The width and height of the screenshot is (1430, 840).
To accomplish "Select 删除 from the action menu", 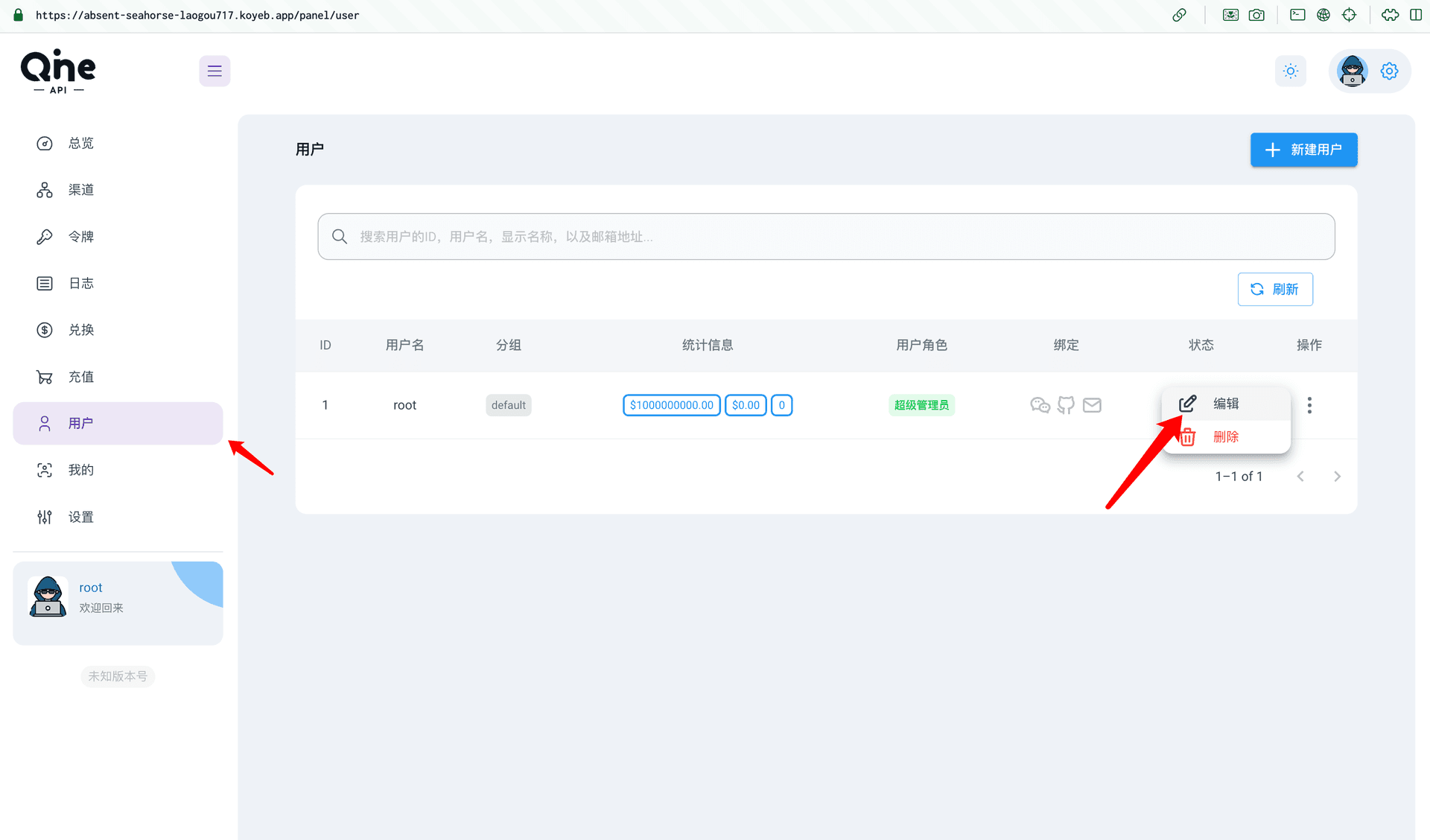I will tap(1226, 437).
